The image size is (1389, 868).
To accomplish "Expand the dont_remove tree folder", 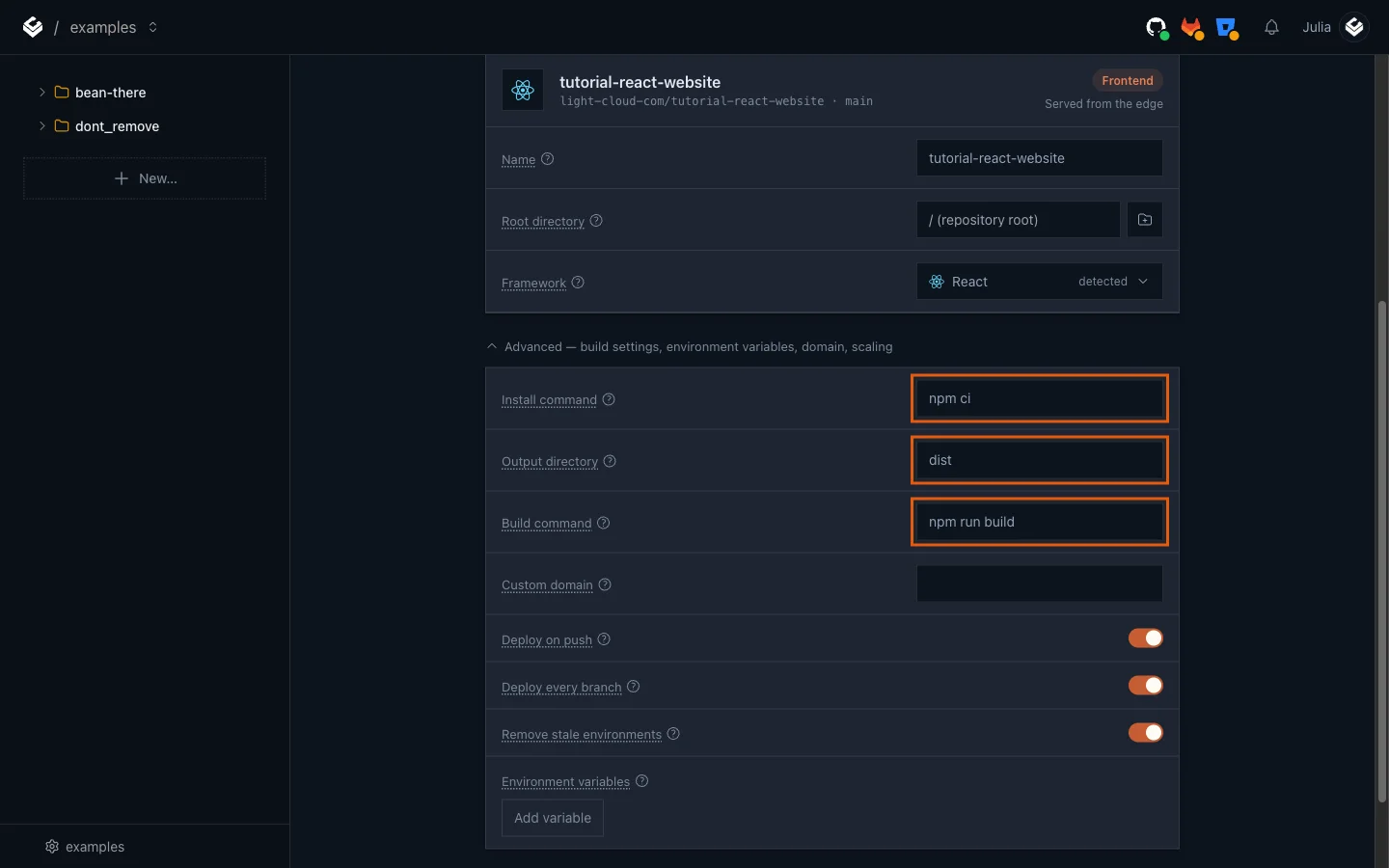I will coord(41,126).
